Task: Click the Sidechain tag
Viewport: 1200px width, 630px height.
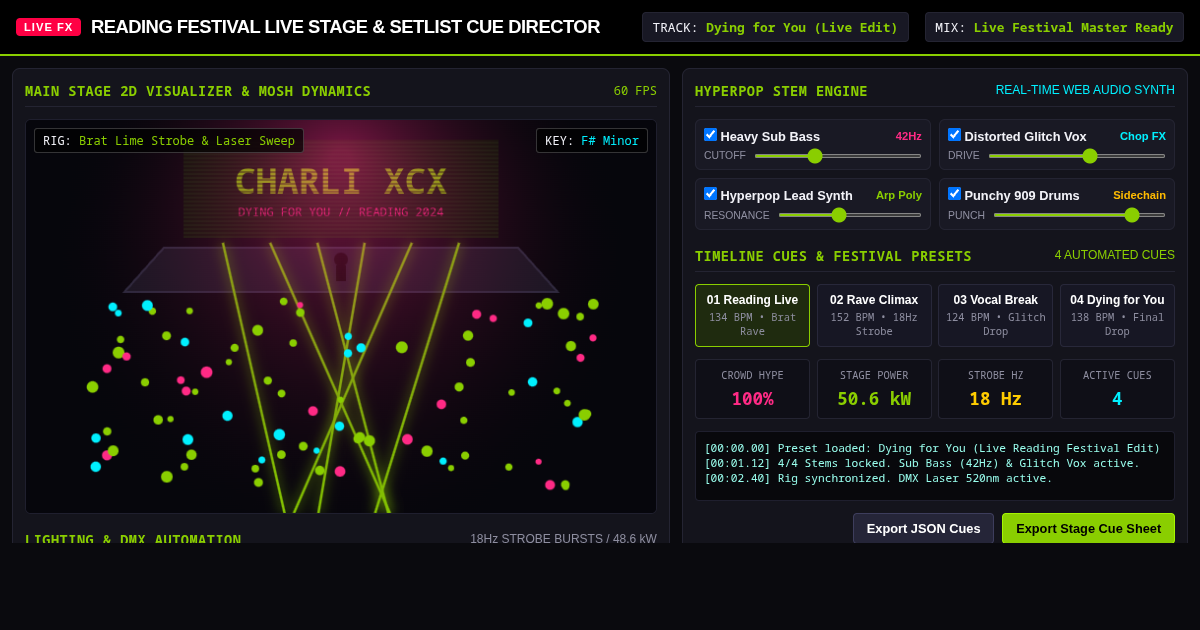Action: point(1139,195)
